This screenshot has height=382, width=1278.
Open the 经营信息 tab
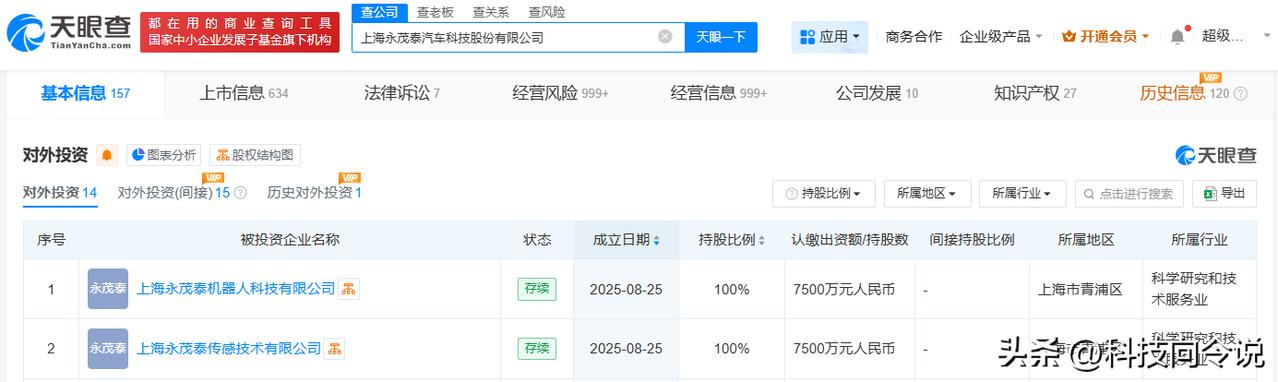coord(719,94)
